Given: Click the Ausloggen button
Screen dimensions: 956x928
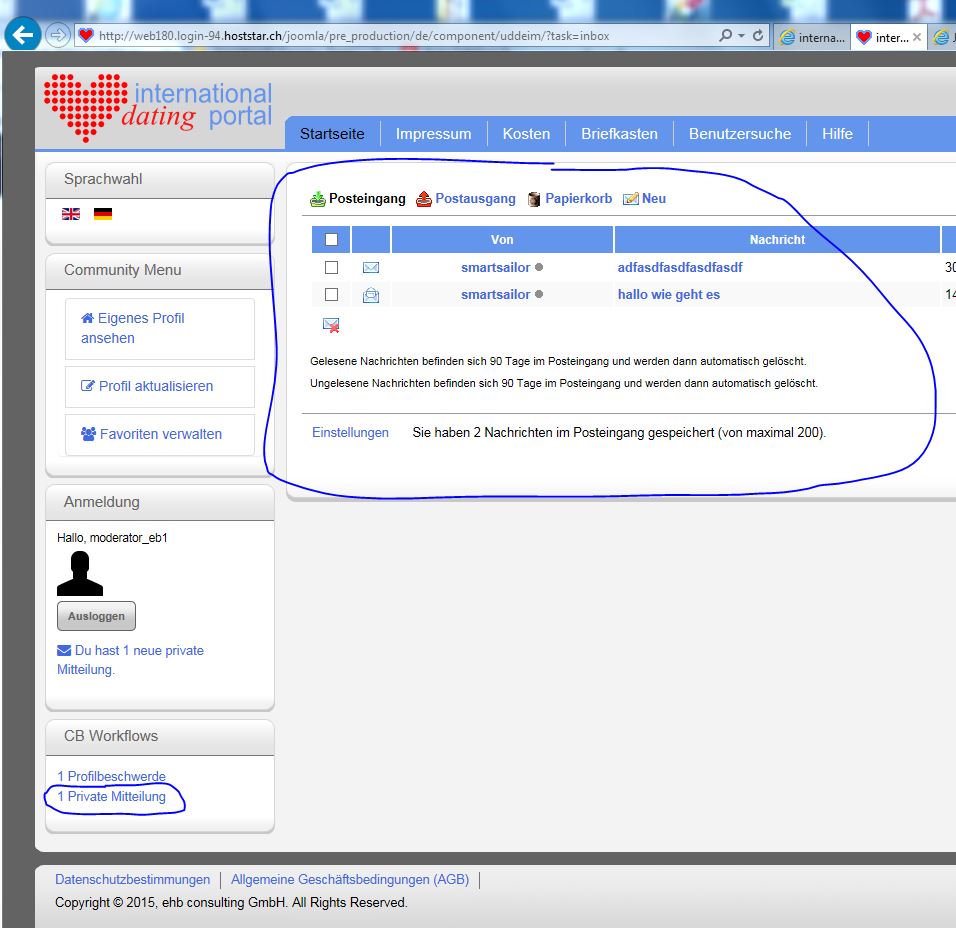Looking at the screenshot, I should click(96, 616).
